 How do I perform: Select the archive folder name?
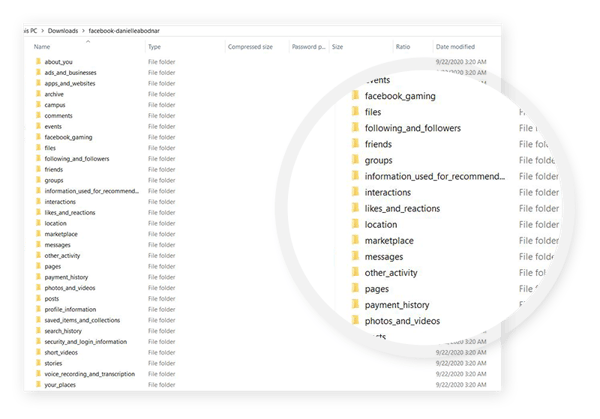(x=54, y=94)
